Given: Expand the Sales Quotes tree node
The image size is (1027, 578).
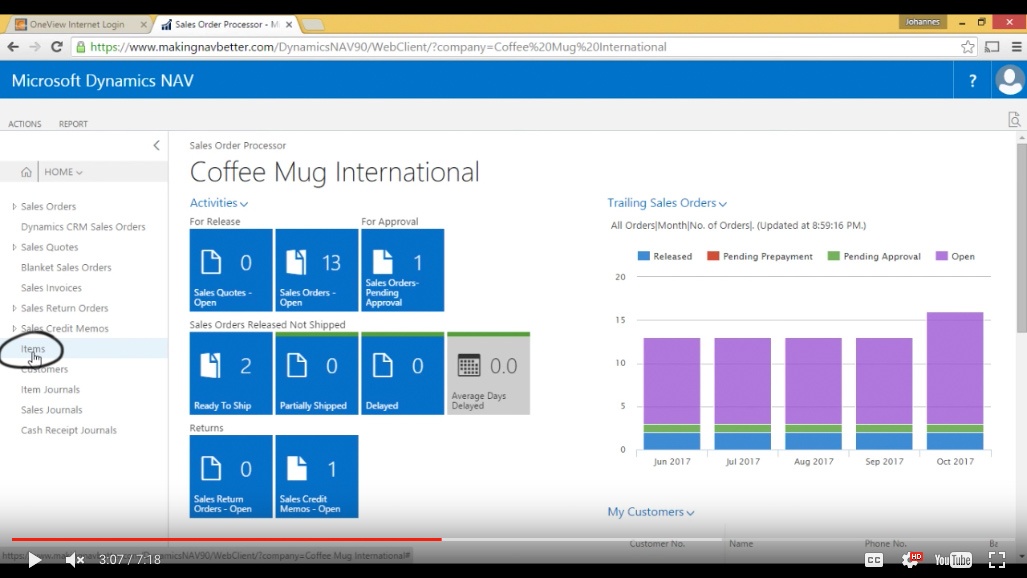Looking at the screenshot, I should (x=14, y=247).
